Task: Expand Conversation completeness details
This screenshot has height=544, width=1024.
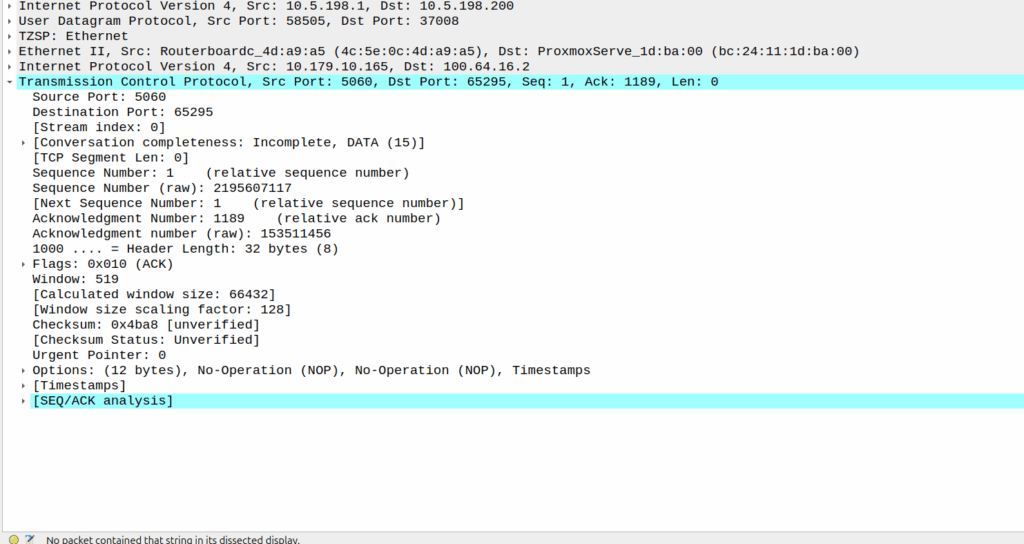Action: pyautogui.click(x=23, y=142)
